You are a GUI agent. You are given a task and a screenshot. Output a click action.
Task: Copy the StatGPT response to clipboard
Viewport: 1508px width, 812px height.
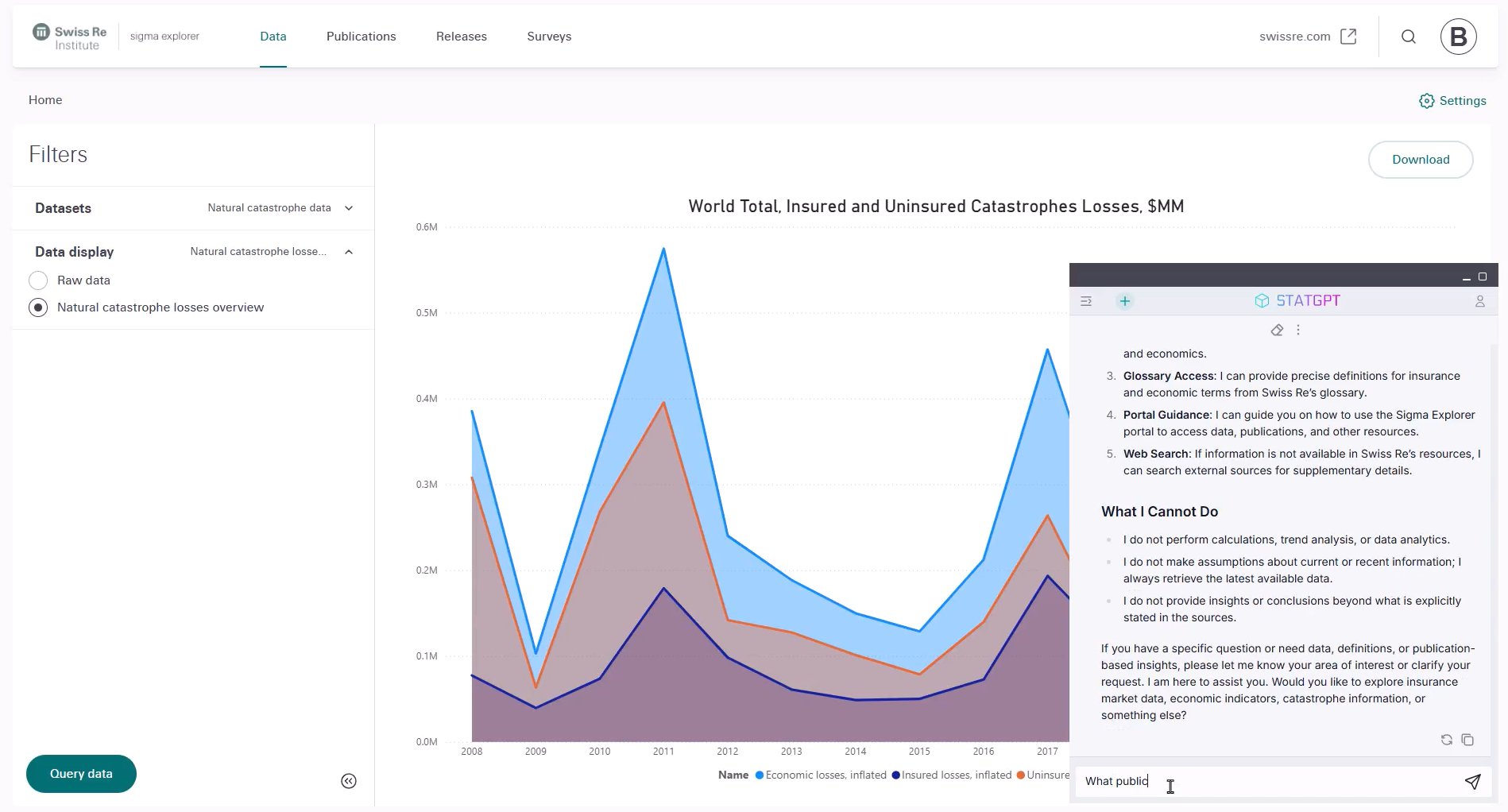tap(1467, 740)
